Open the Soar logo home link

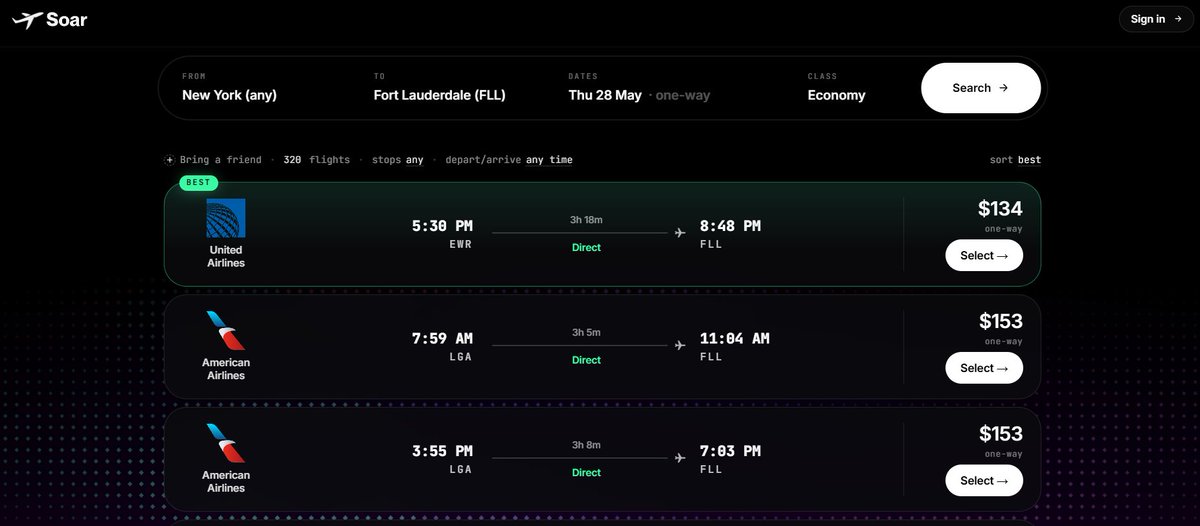click(x=50, y=19)
